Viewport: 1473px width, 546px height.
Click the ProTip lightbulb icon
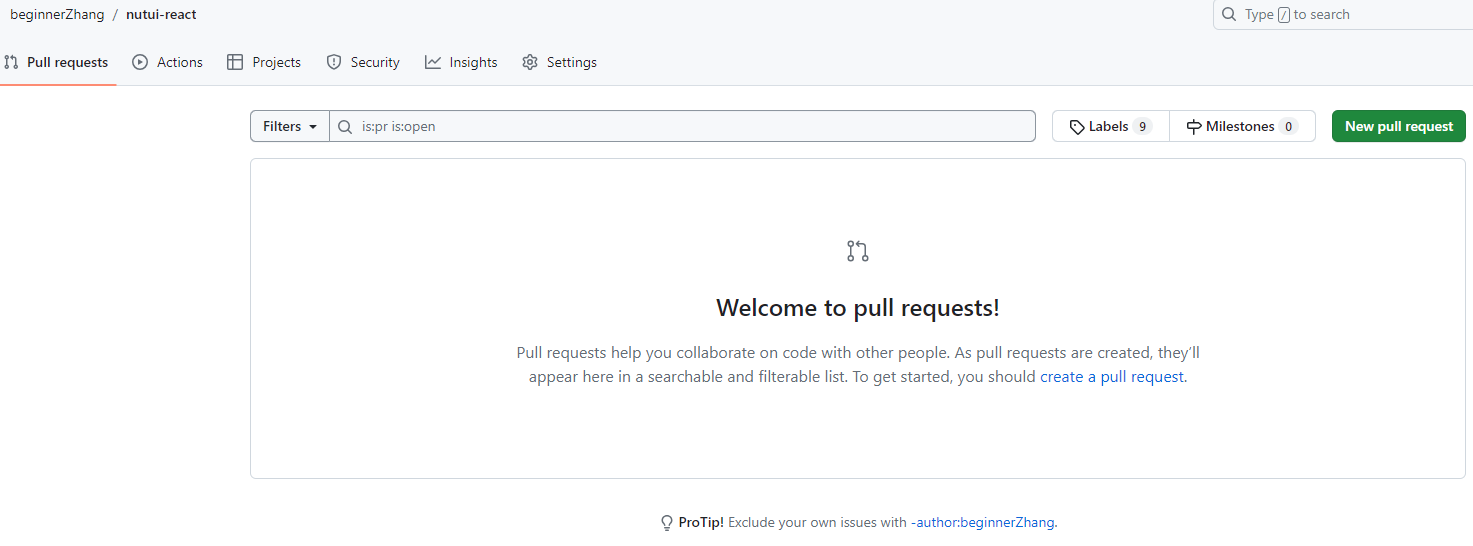click(x=667, y=523)
